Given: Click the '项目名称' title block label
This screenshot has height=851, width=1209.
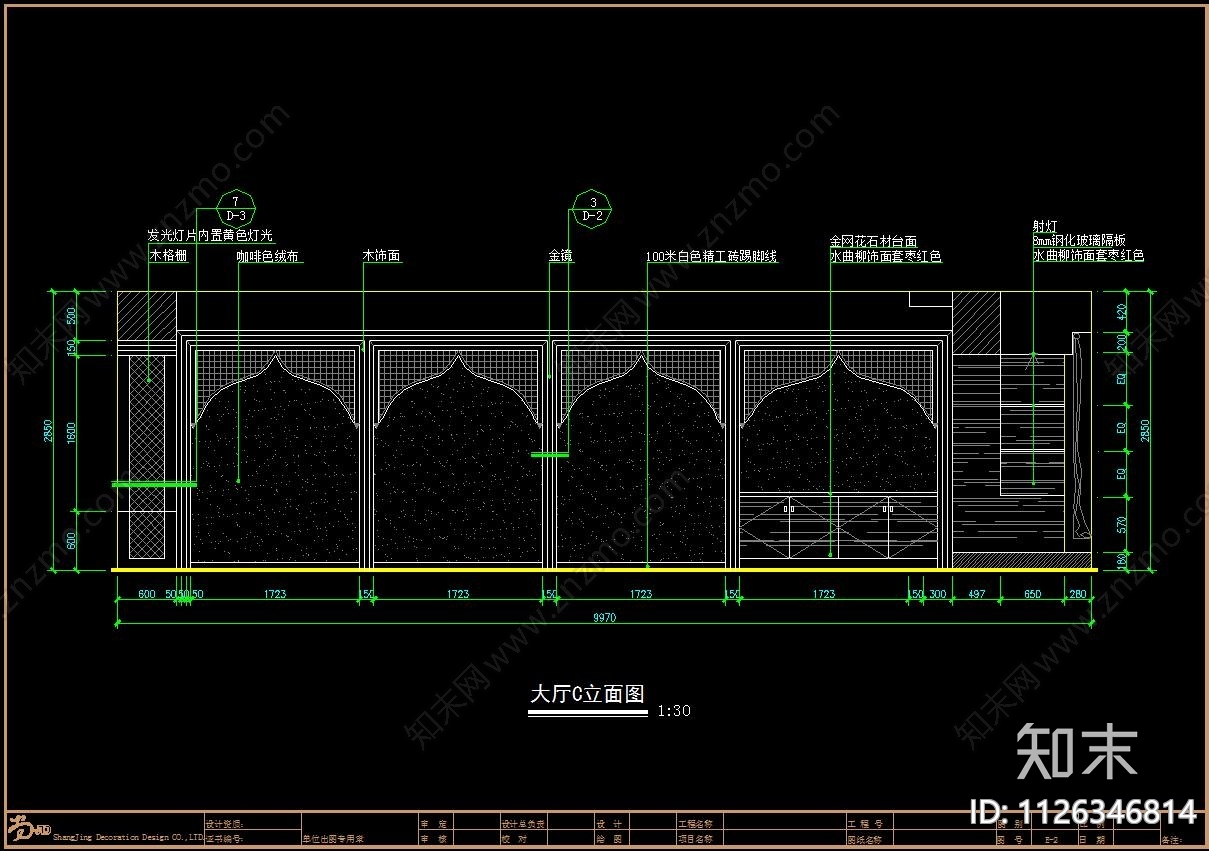Looking at the screenshot, I should [x=695, y=839].
